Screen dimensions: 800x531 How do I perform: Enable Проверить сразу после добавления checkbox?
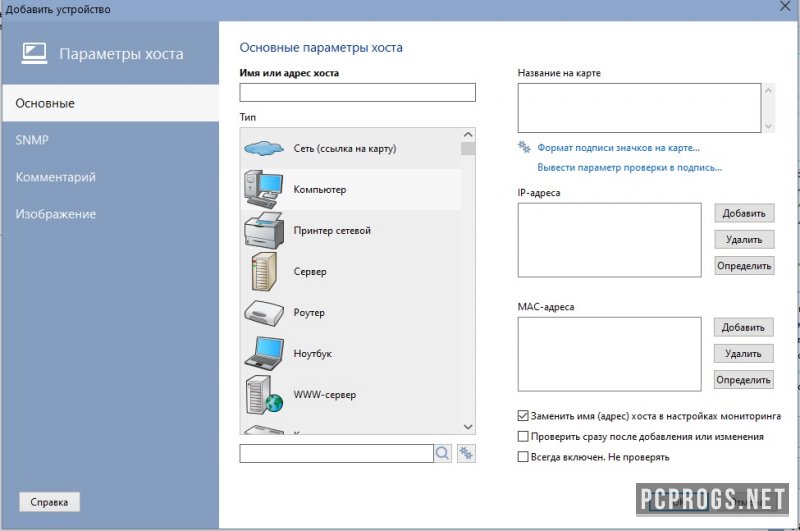click(523, 437)
